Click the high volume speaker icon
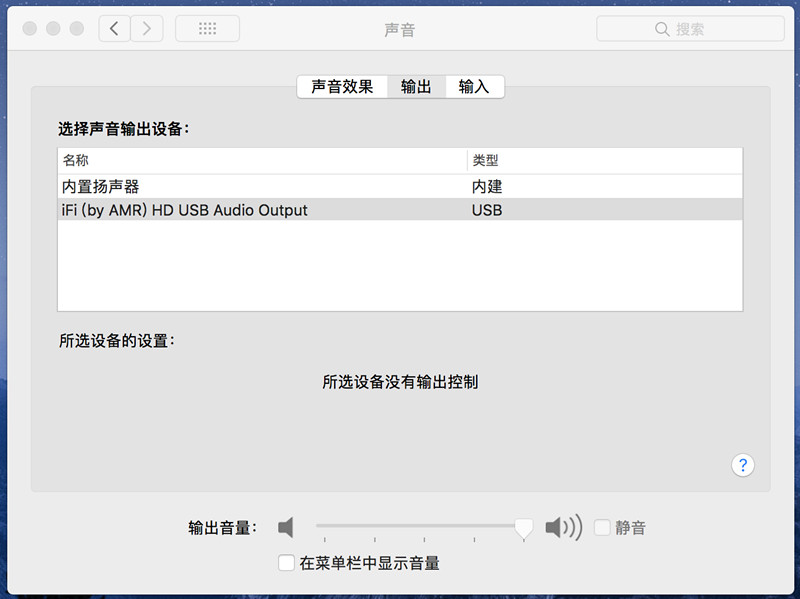 (x=563, y=527)
